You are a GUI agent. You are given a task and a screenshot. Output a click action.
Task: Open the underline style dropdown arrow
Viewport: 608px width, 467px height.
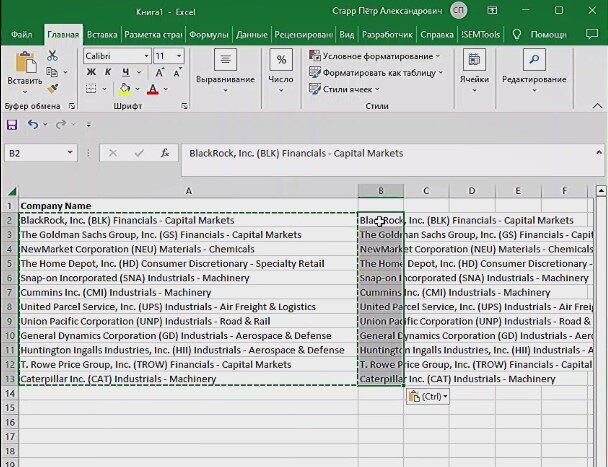pyautogui.click(x=139, y=72)
